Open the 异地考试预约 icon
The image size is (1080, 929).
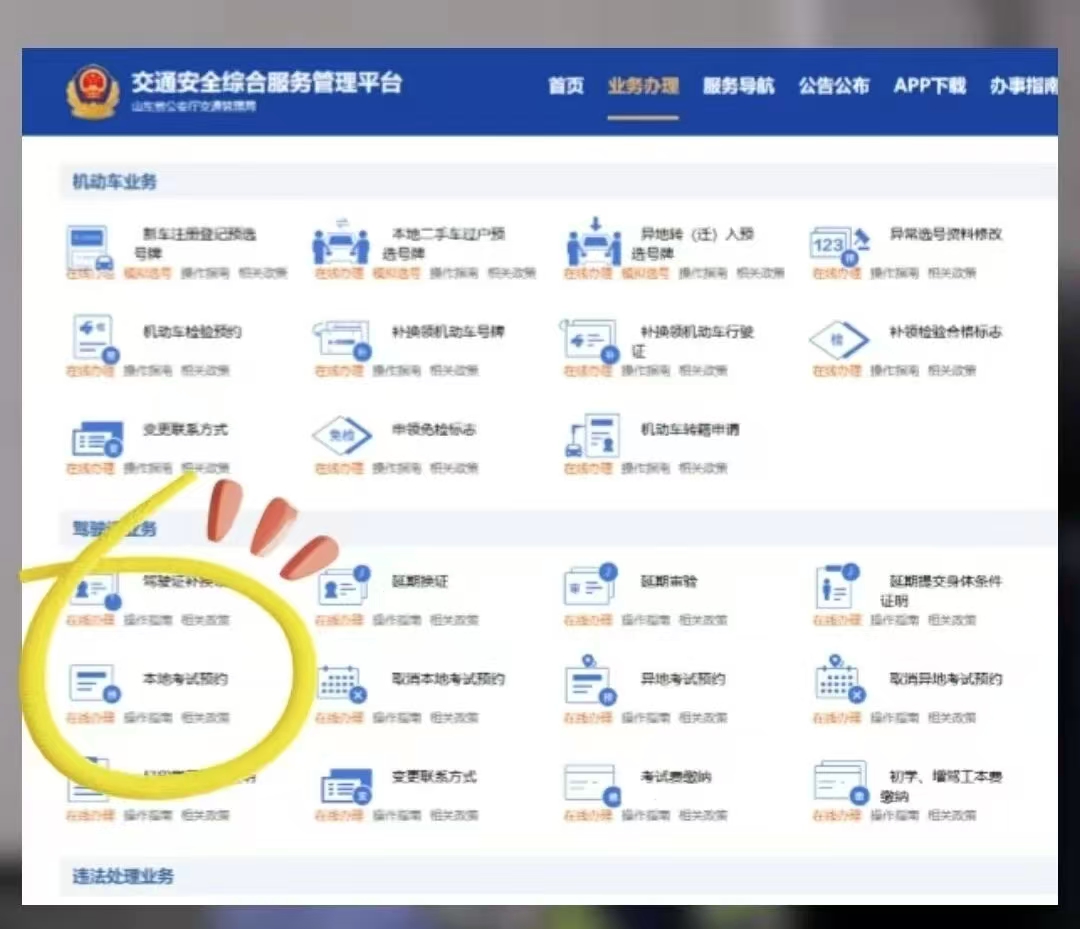click(x=590, y=682)
